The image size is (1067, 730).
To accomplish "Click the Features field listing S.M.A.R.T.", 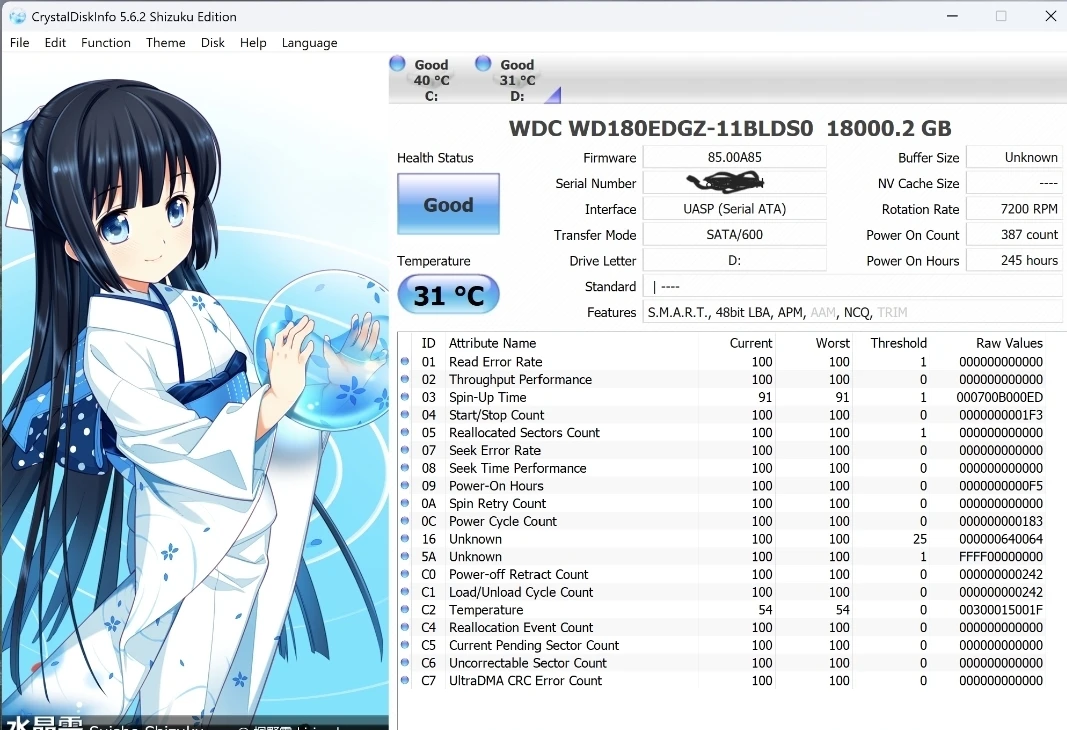I will [852, 312].
